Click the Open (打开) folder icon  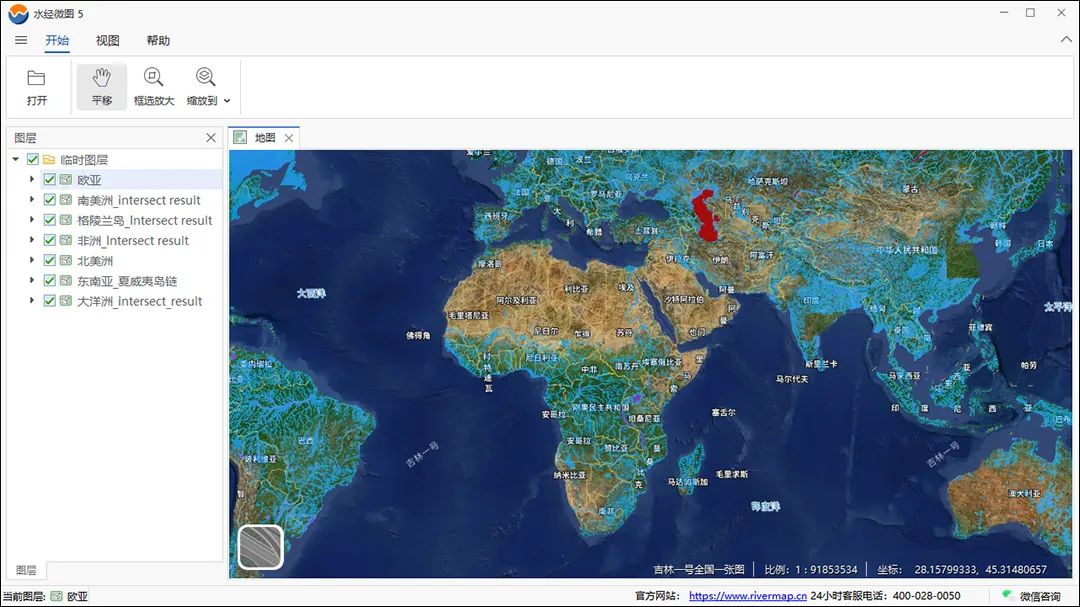[37, 78]
